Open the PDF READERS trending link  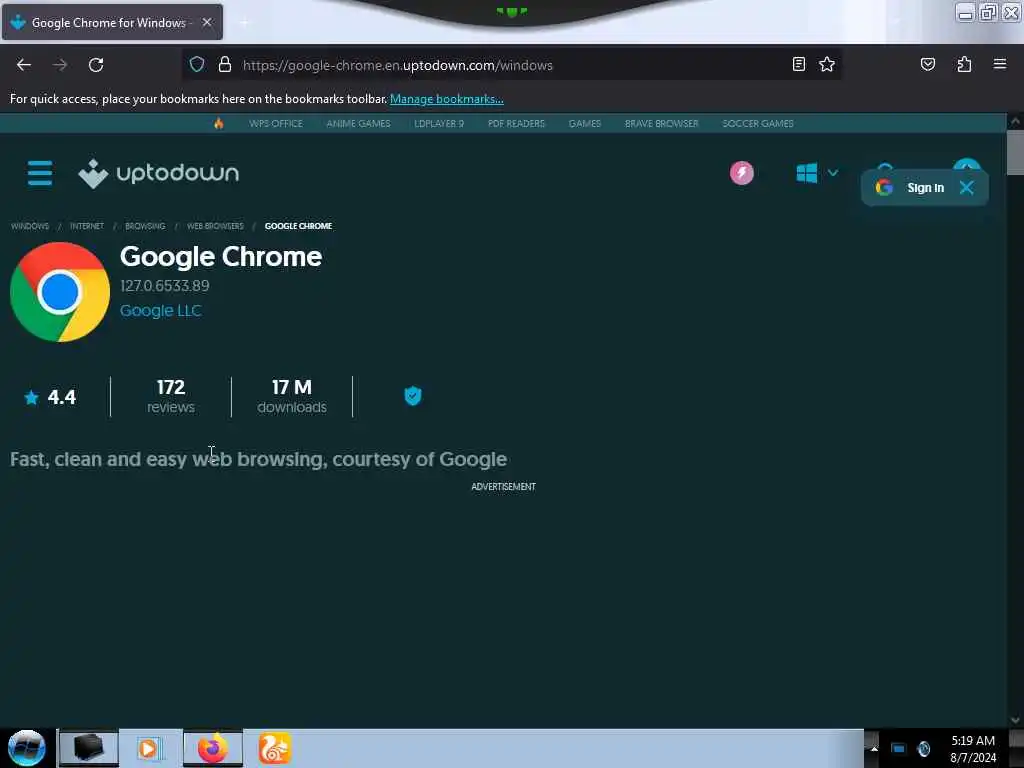click(x=516, y=123)
